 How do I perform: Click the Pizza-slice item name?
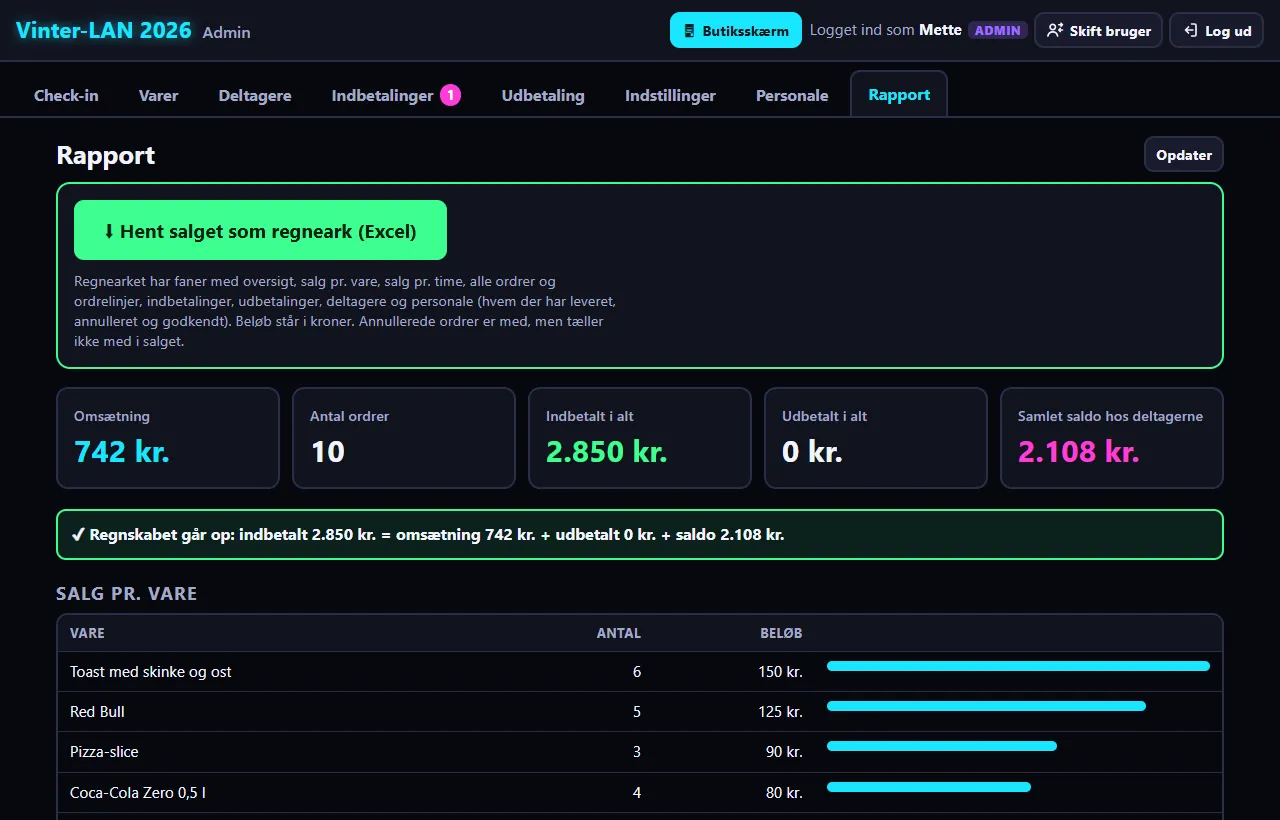(105, 752)
